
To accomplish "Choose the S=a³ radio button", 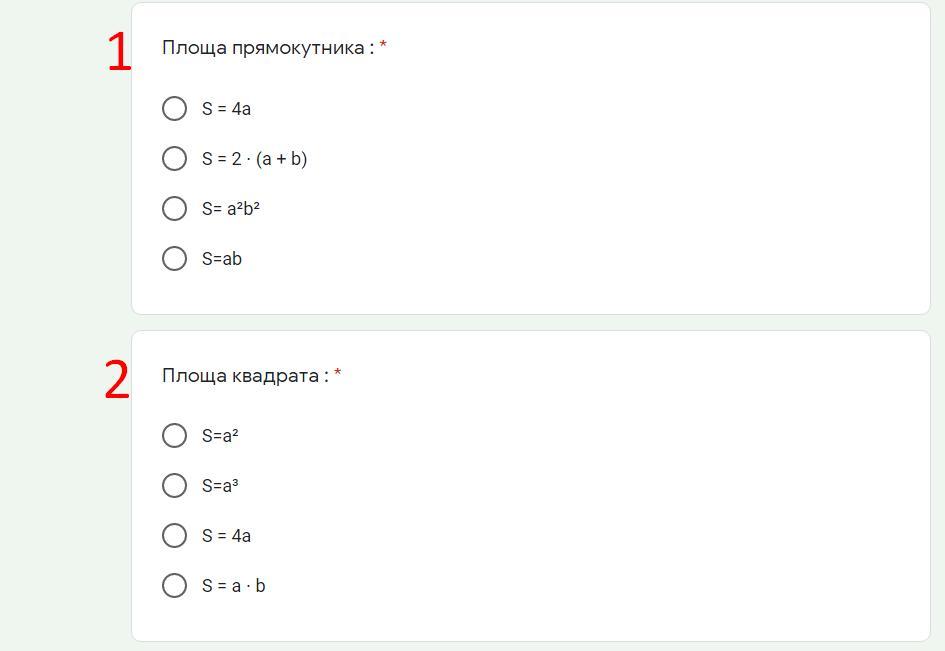I will [174, 485].
